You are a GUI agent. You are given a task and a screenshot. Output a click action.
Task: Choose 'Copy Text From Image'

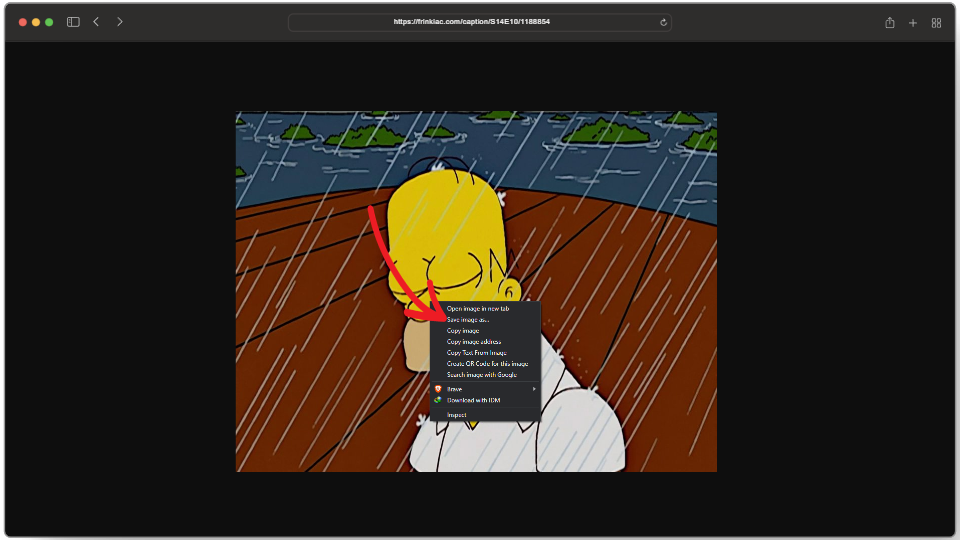pos(486,353)
